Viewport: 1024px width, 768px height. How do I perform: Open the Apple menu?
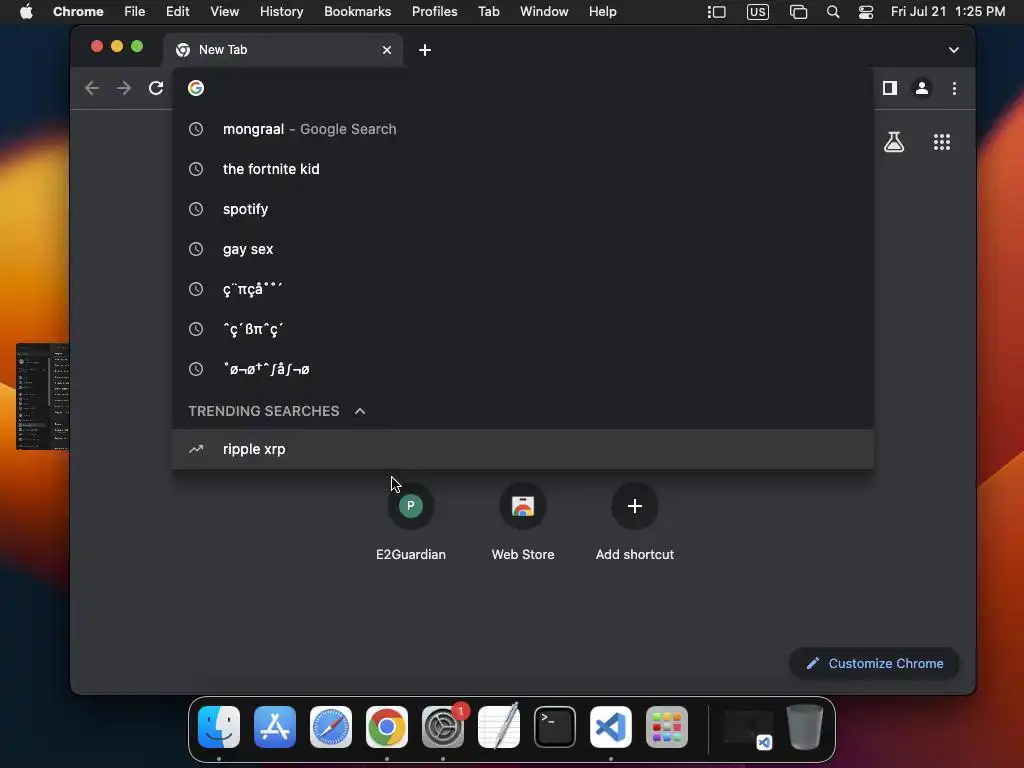tap(26, 12)
